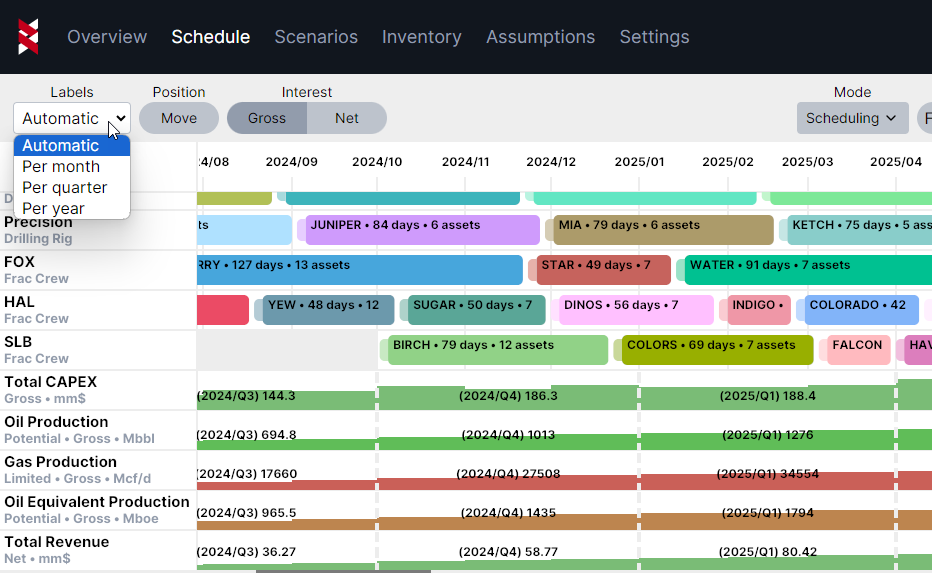The width and height of the screenshot is (932, 573).
Task: Open the Scheduling mode dropdown
Action: (852, 118)
